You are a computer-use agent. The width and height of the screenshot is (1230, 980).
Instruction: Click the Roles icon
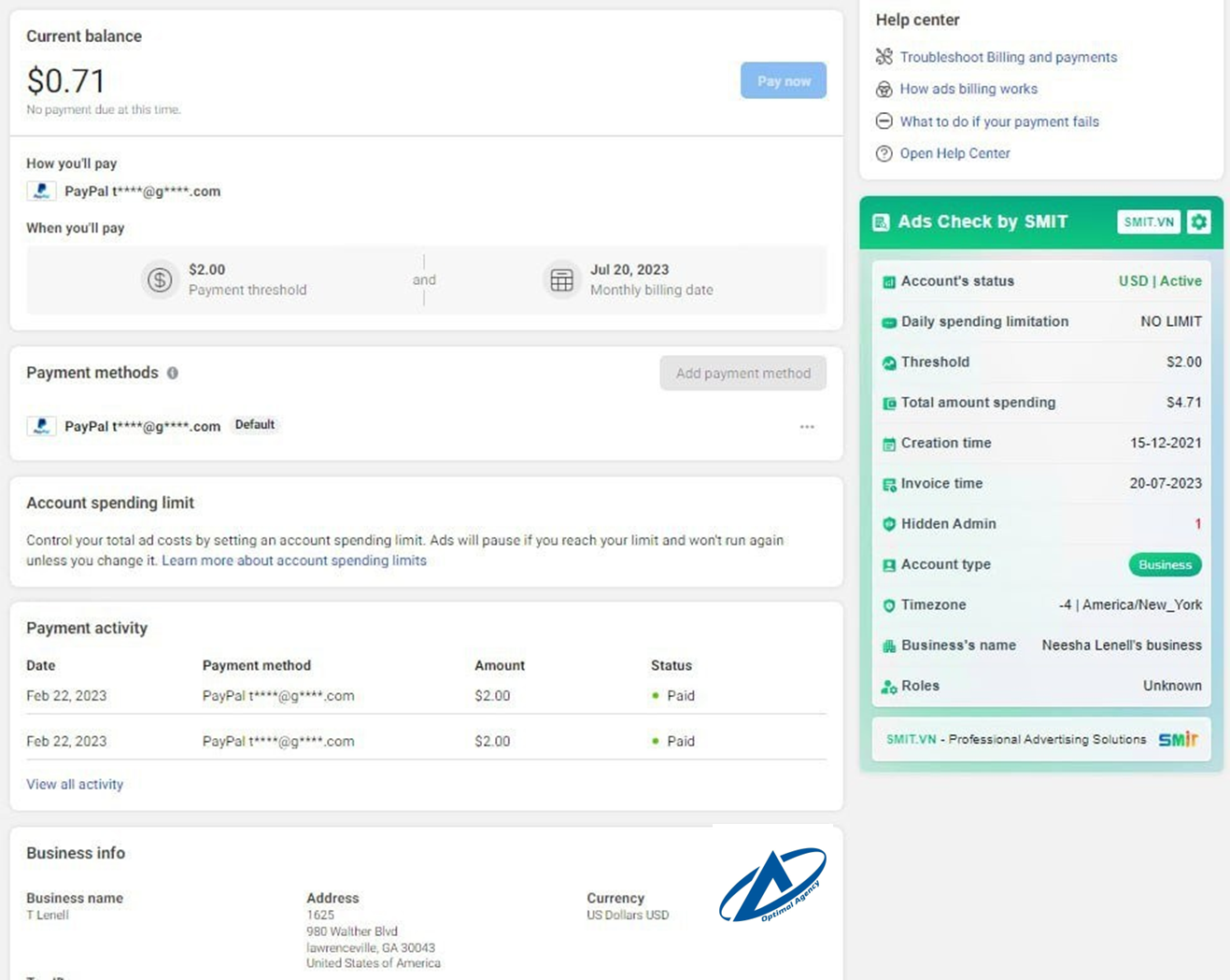pyautogui.click(x=889, y=687)
